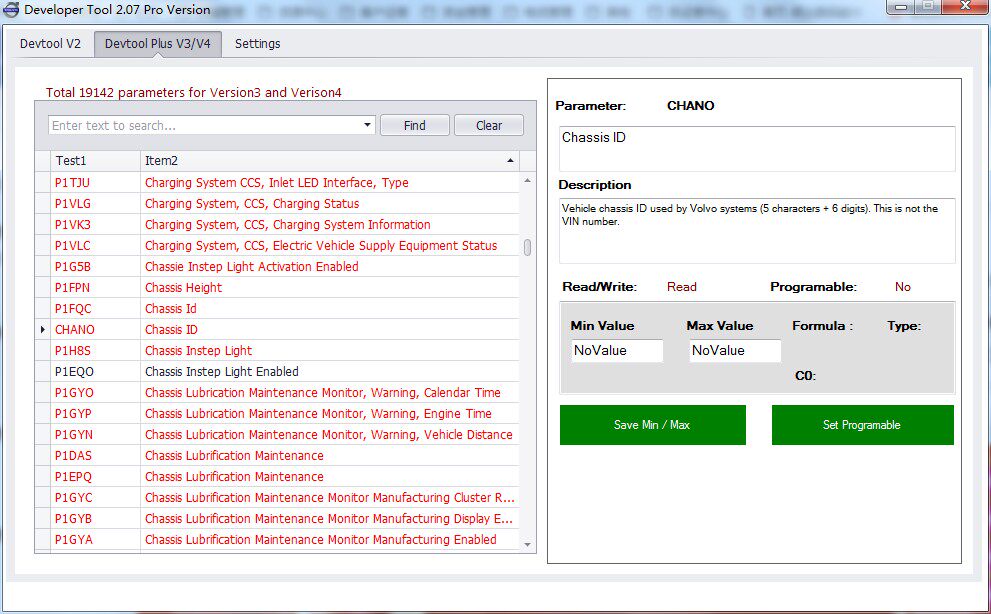991x614 pixels.
Task: Select the P1EQO row code
Action: point(74,372)
